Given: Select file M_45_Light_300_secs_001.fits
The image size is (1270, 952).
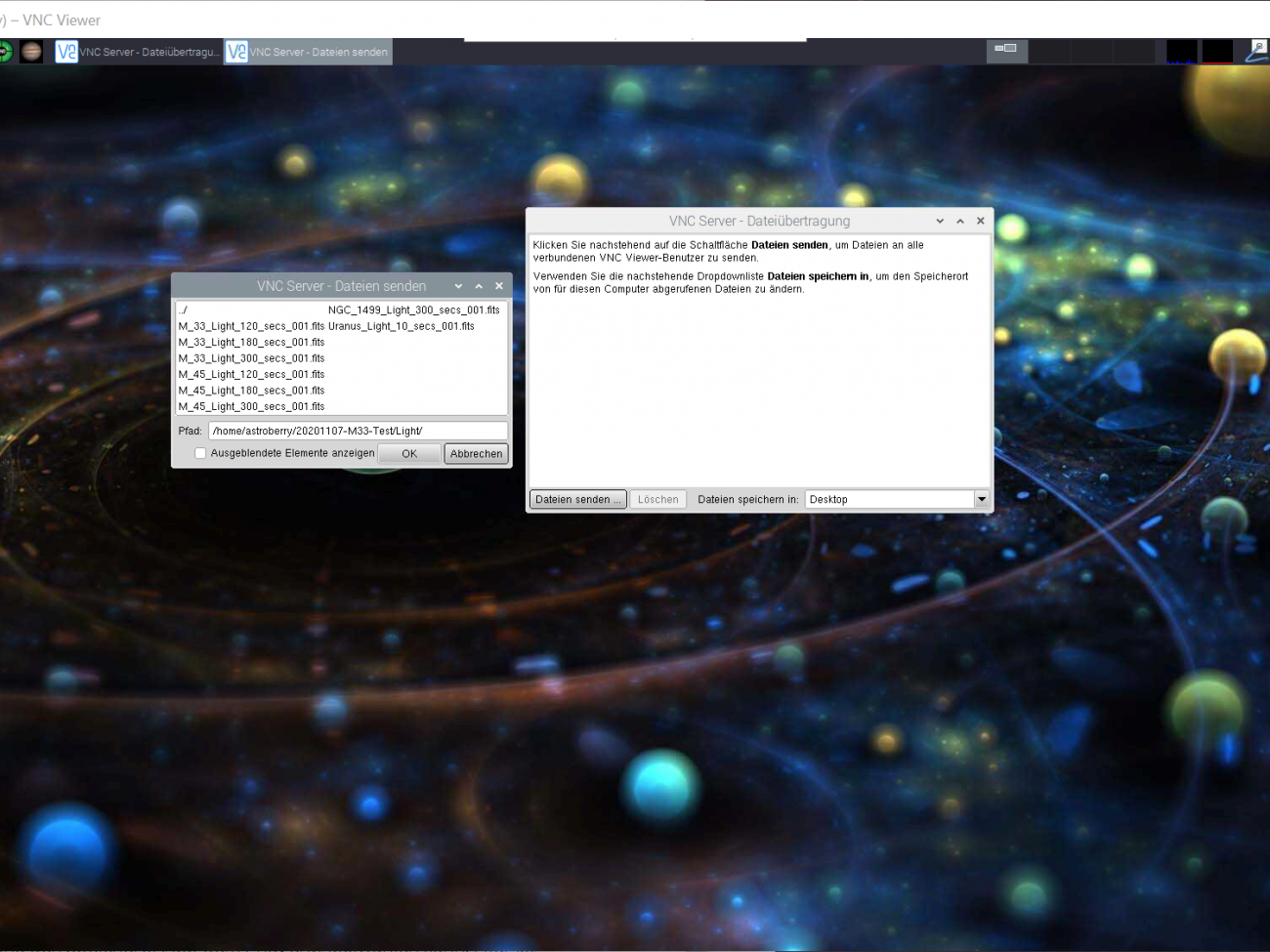Looking at the screenshot, I should 251,406.
